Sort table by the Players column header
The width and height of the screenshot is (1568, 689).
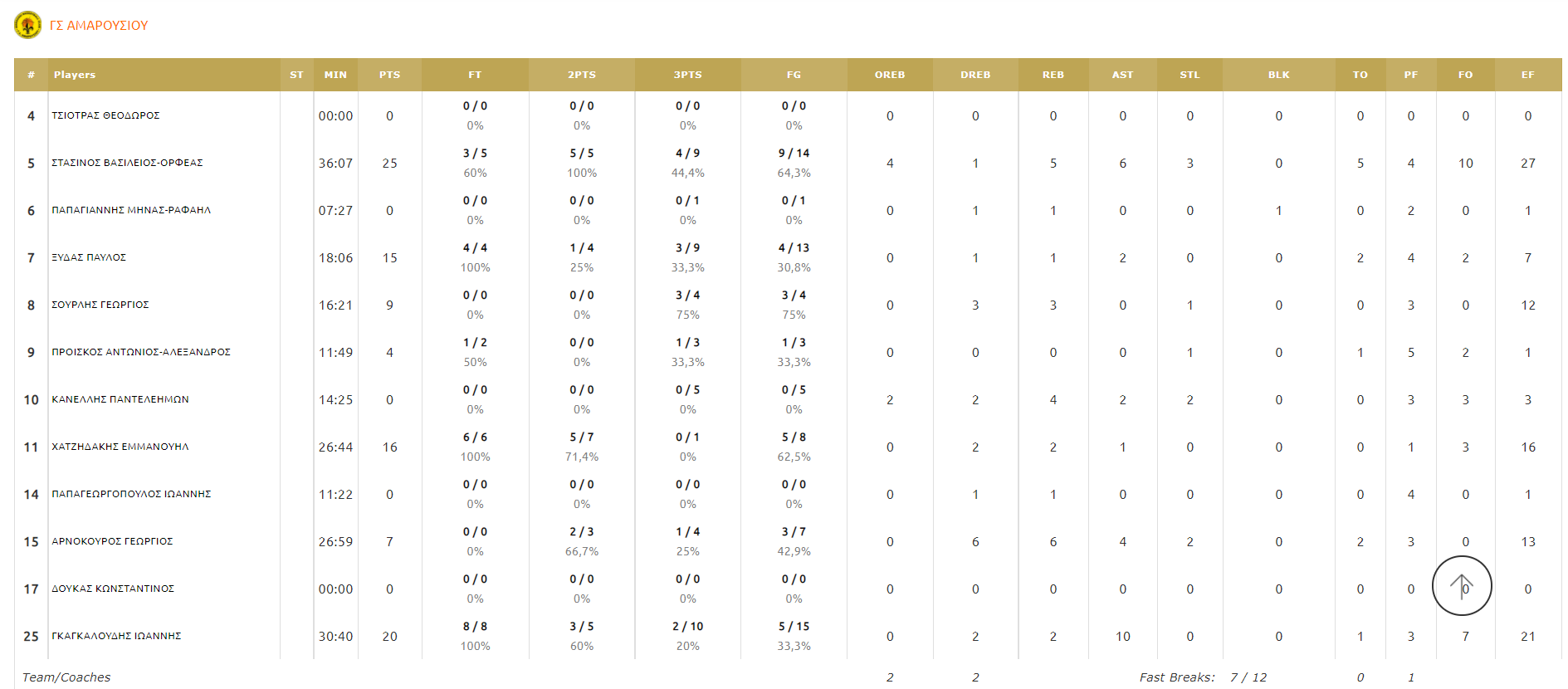pos(75,75)
